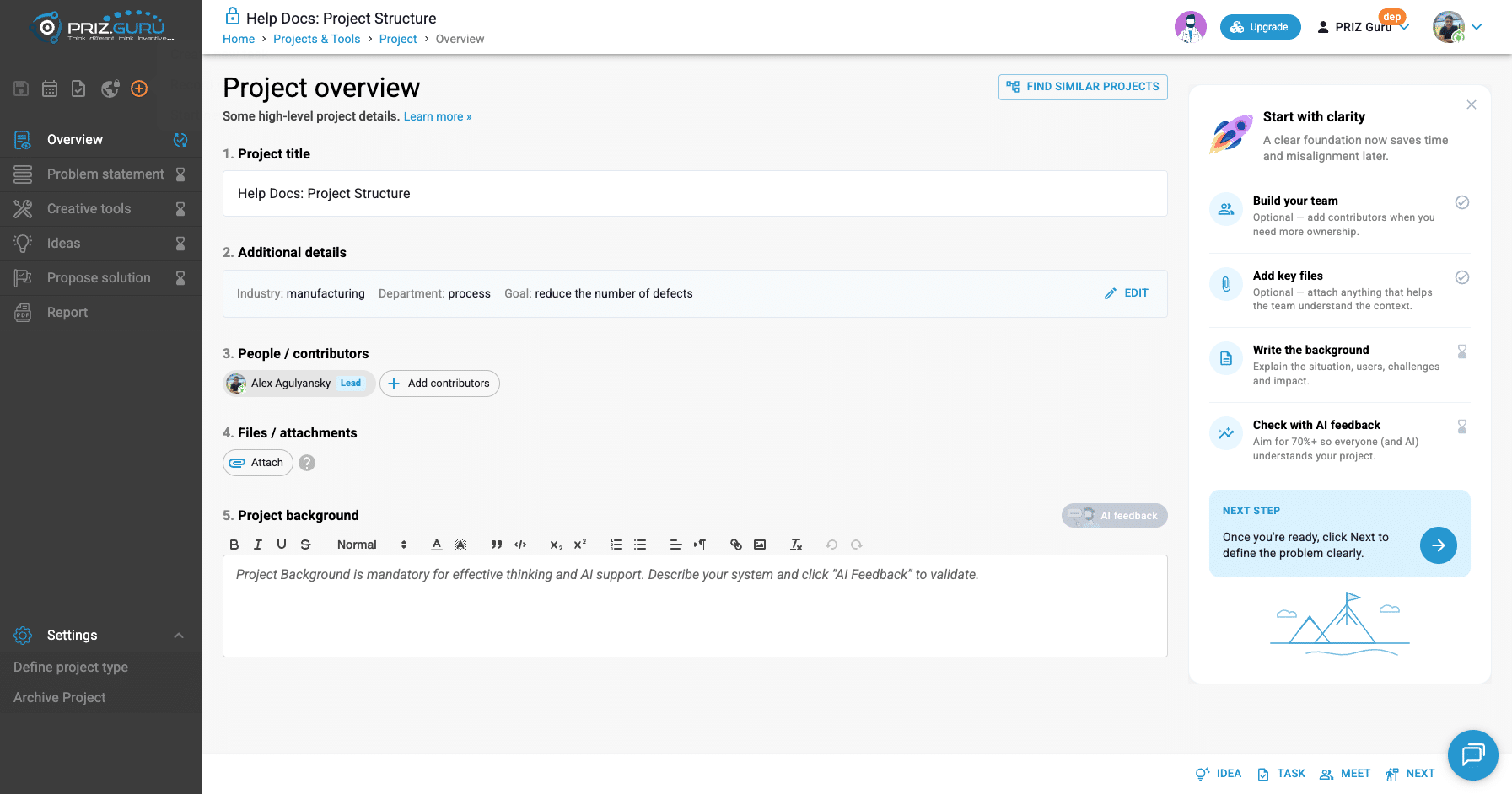The width and height of the screenshot is (1512, 794).
Task: Open the chat support bubble
Action: tap(1473, 754)
